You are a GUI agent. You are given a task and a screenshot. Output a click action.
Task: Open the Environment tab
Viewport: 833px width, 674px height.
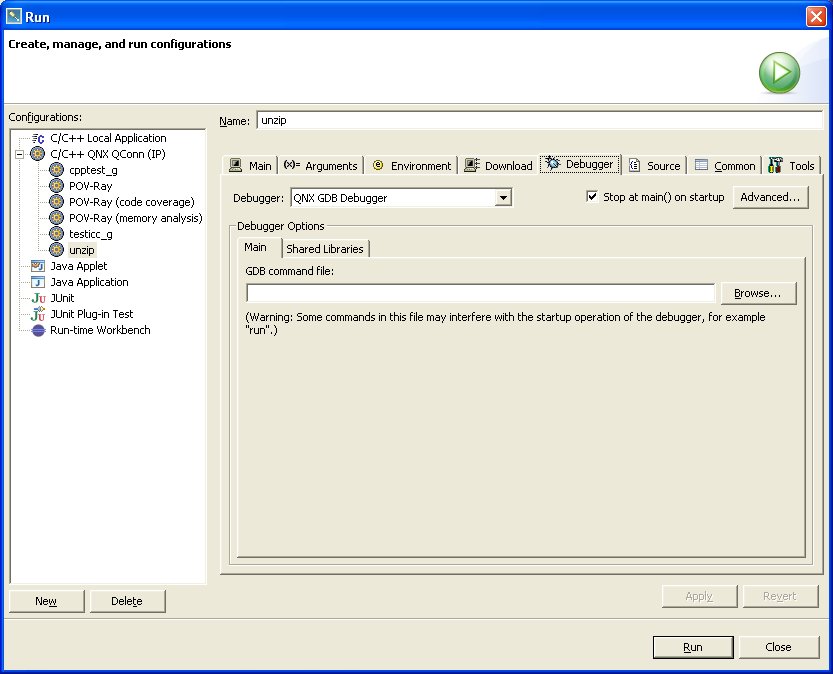[411, 165]
